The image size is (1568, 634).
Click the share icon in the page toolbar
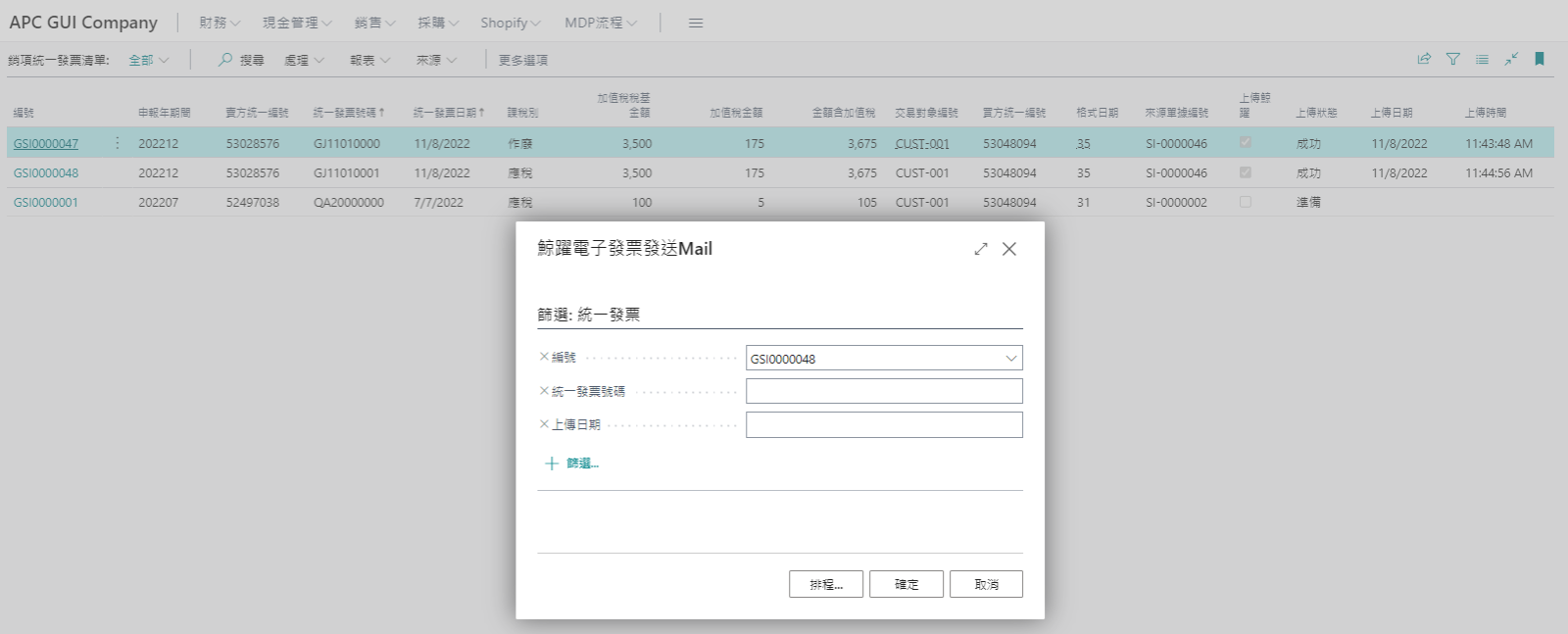[x=1424, y=59]
